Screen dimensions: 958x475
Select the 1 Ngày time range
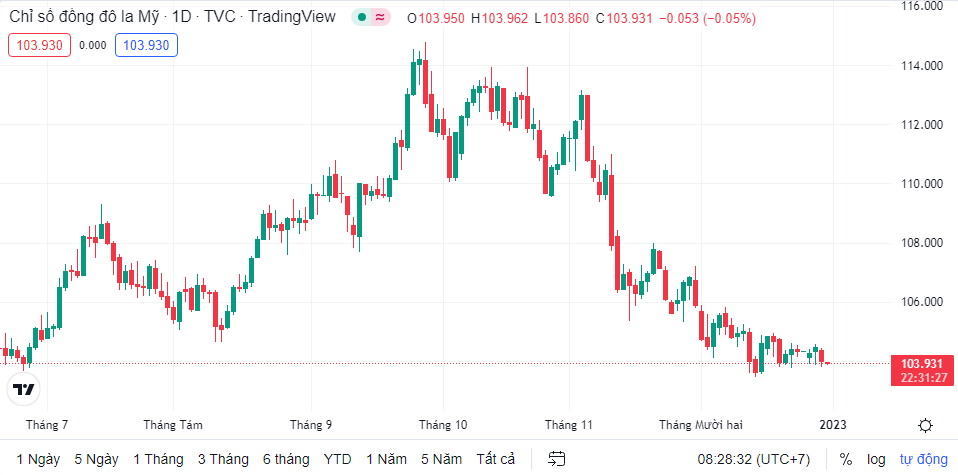click(38, 459)
